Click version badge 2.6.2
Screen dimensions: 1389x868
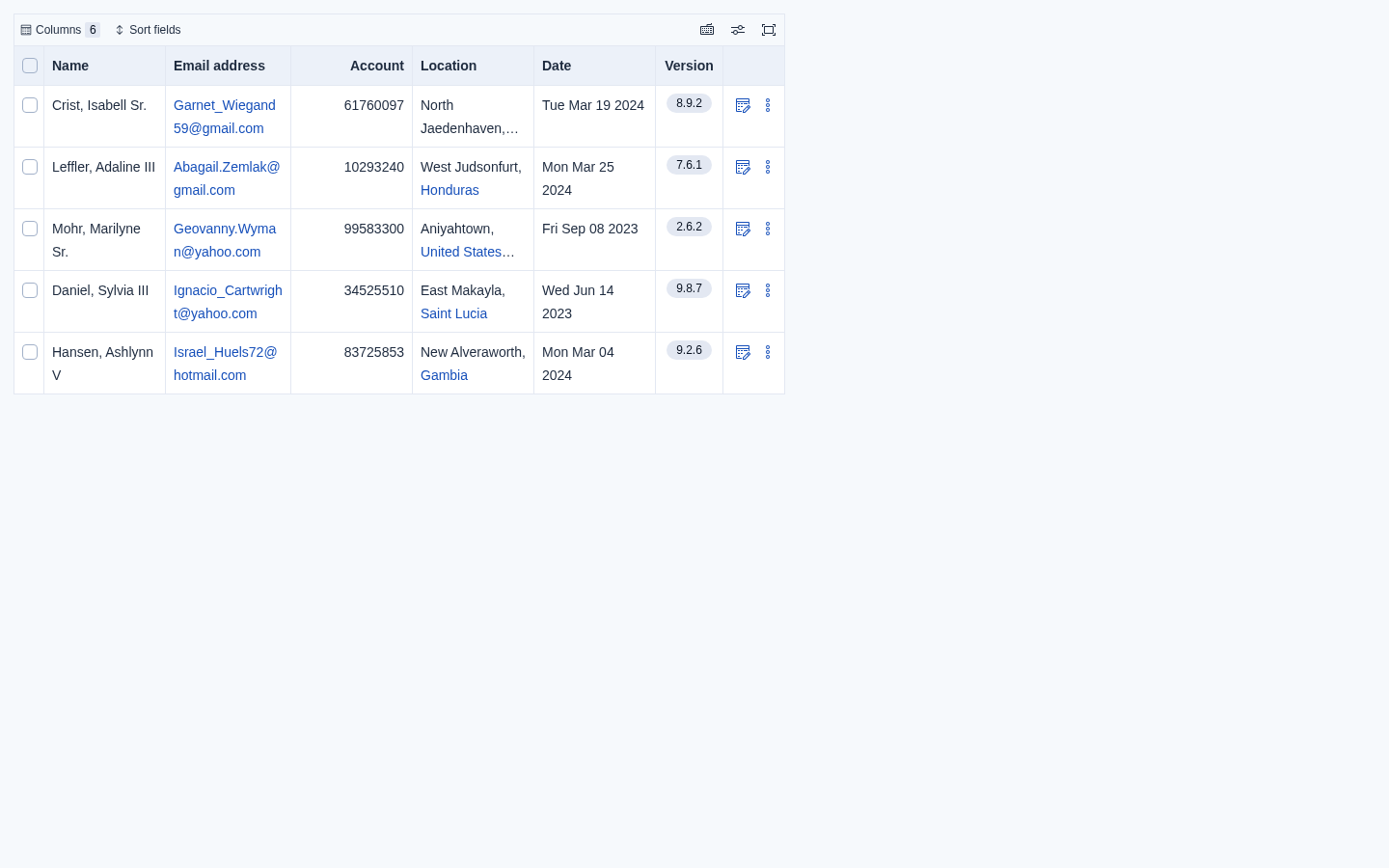pyautogui.click(x=689, y=227)
